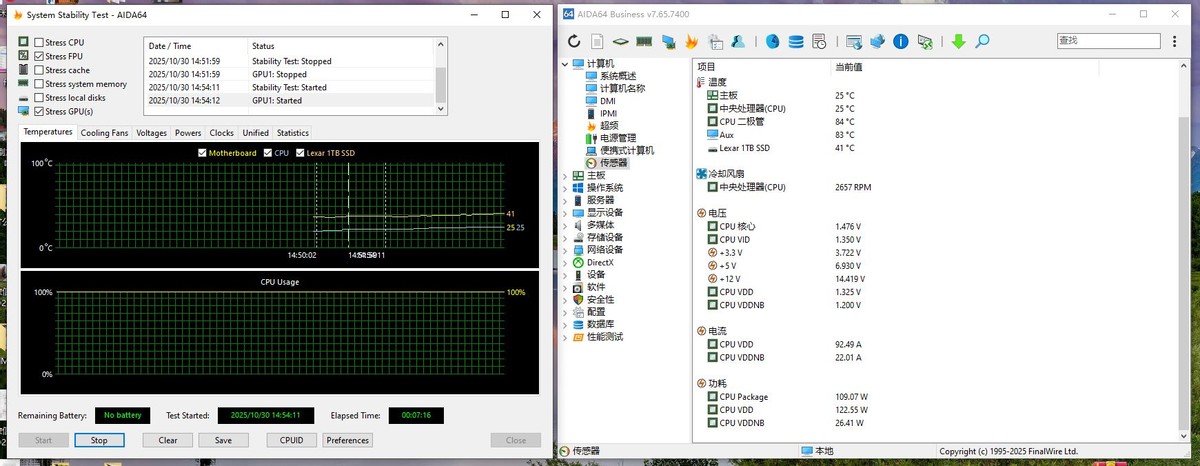The width and height of the screenshot is (1200, 466).
Task: Click the green download arrow icon
Action: 958,42
